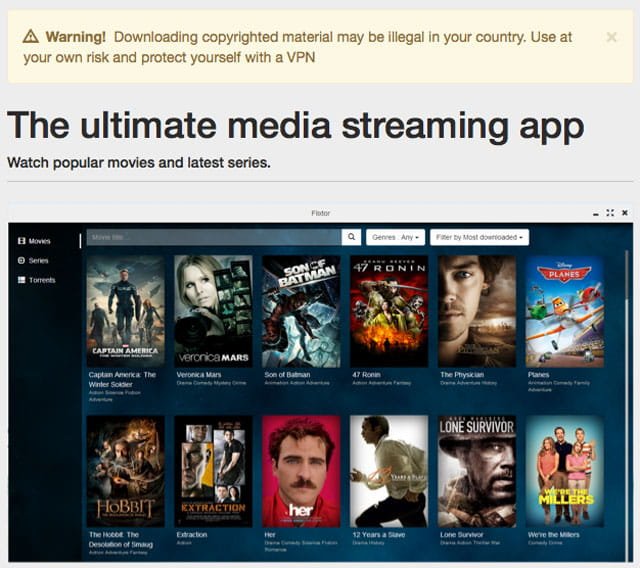Image resolution: width=640 pixels, height=568 pixels.
Task: Select the Captain America poster
Action: [x=126, y=311]
